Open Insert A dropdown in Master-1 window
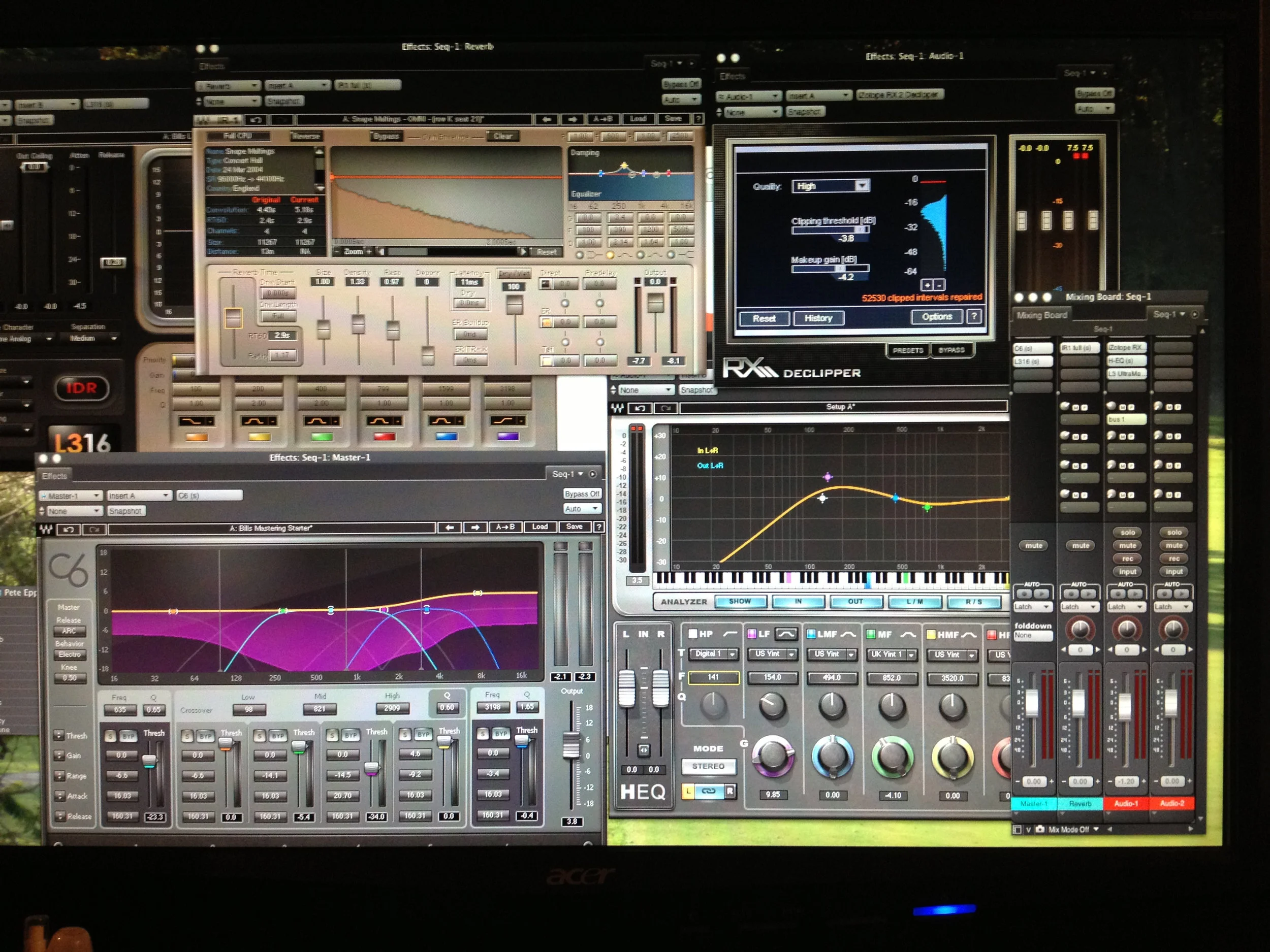Image resolution: width=1270 pixels, height=952 pixels. (139, 496)
